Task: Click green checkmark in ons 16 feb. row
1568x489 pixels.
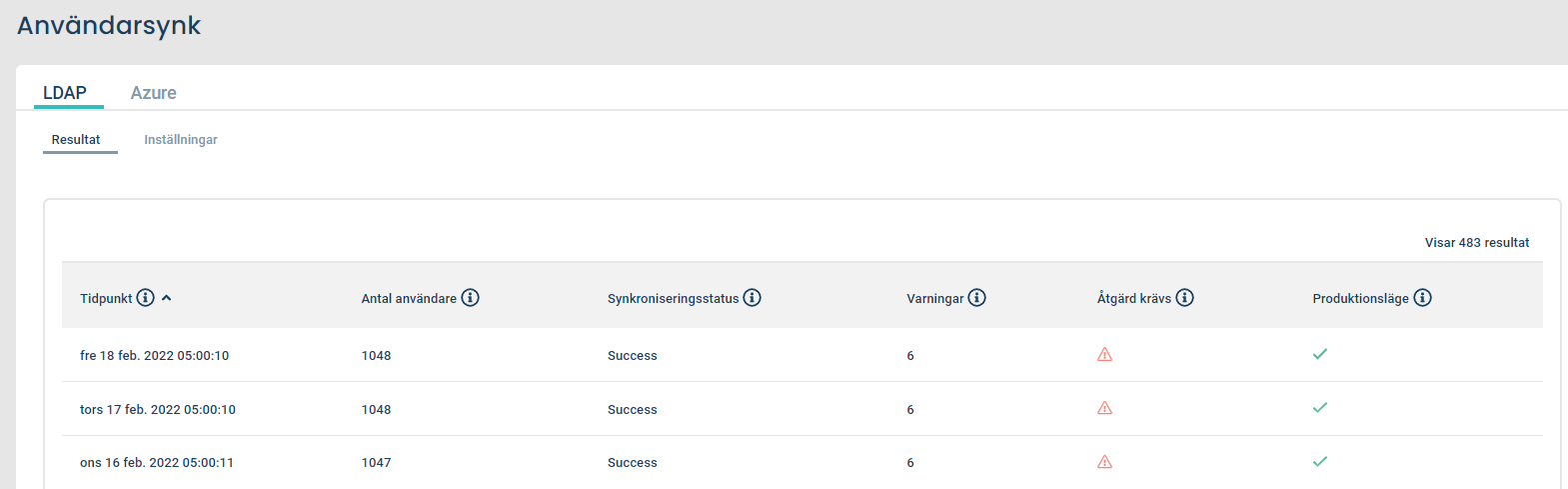Action: coord(1320,462)
